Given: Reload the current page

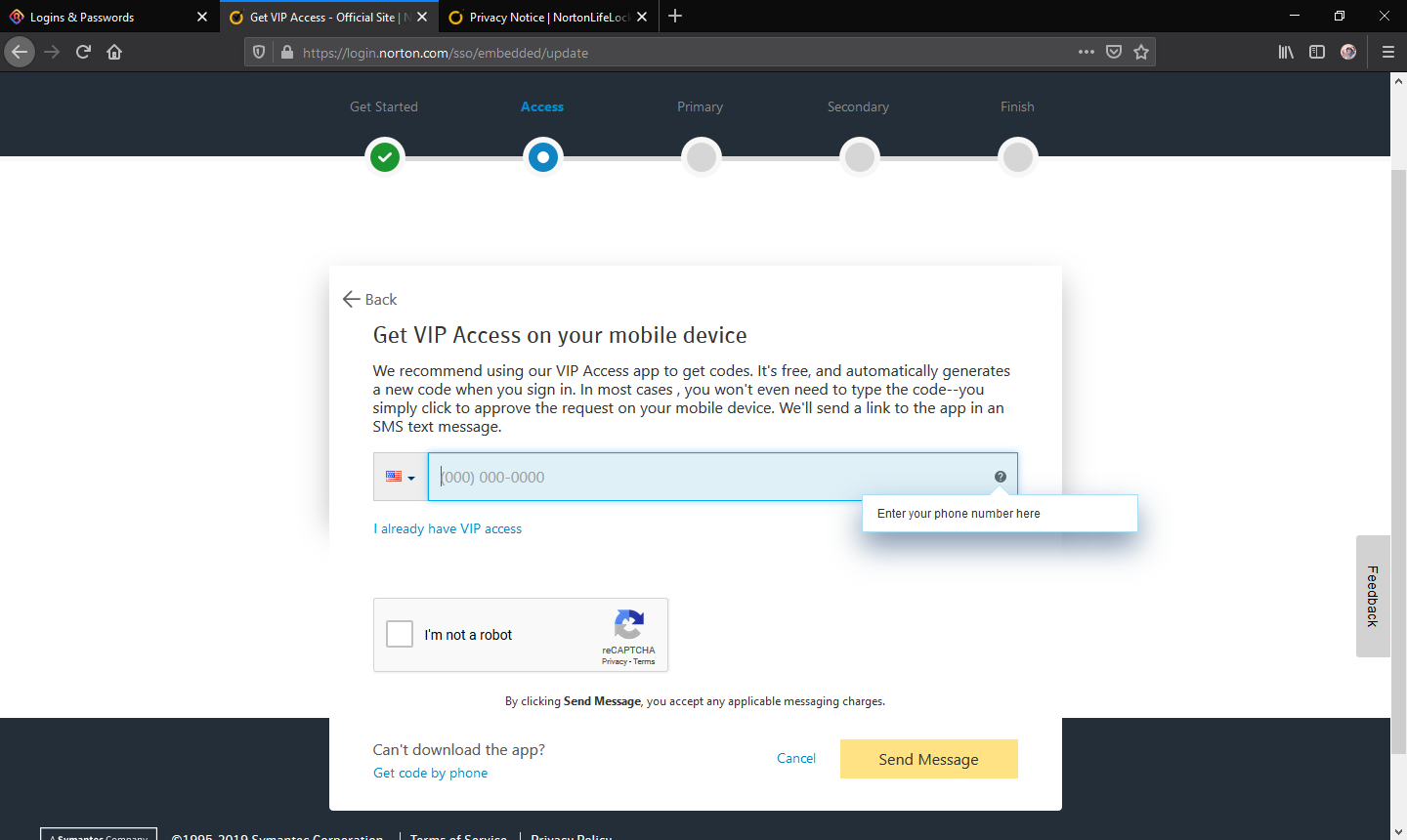Looking at the screenshot, I should (83, 52).
